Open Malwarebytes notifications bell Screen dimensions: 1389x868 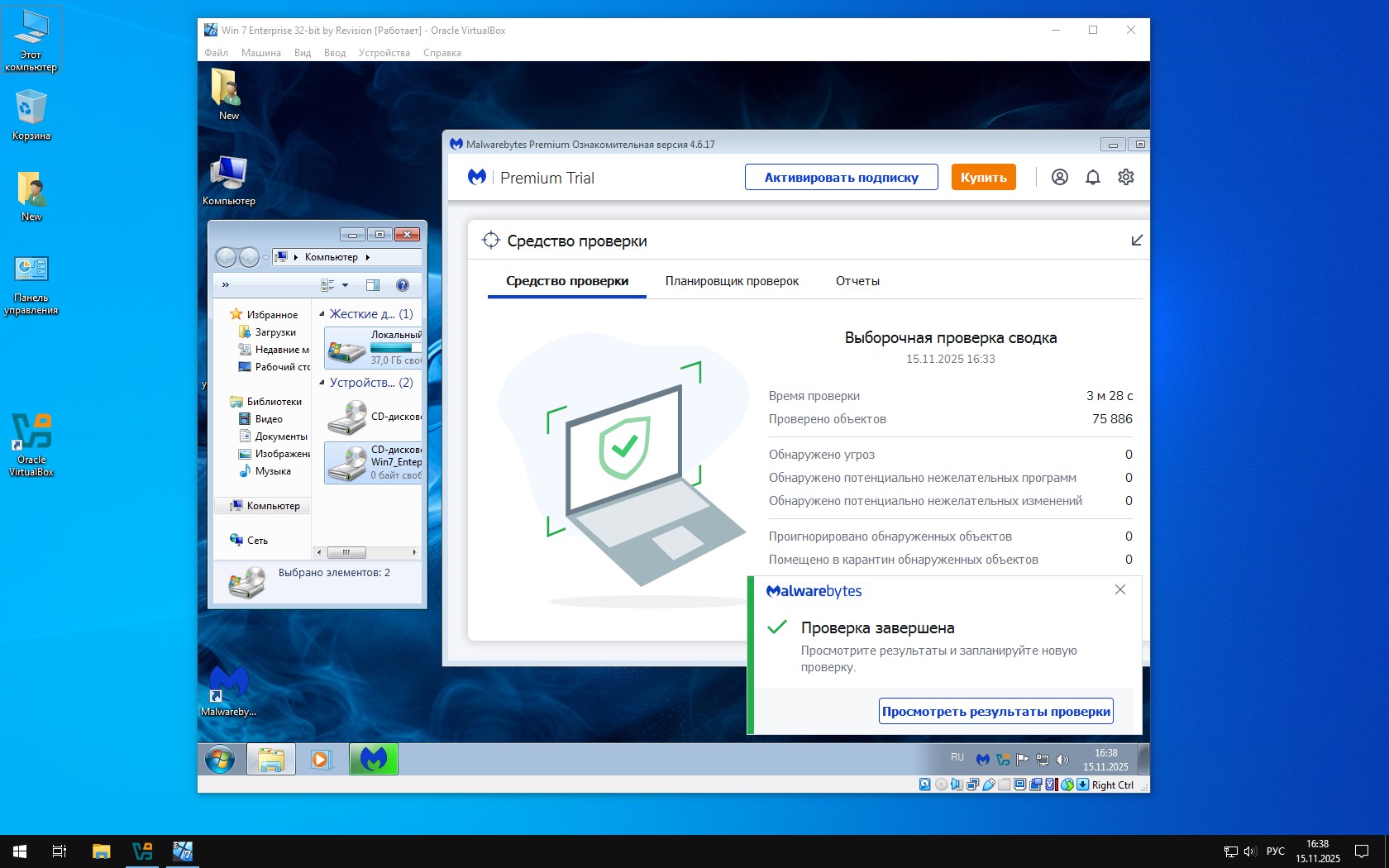click(x=1092, y=177)
